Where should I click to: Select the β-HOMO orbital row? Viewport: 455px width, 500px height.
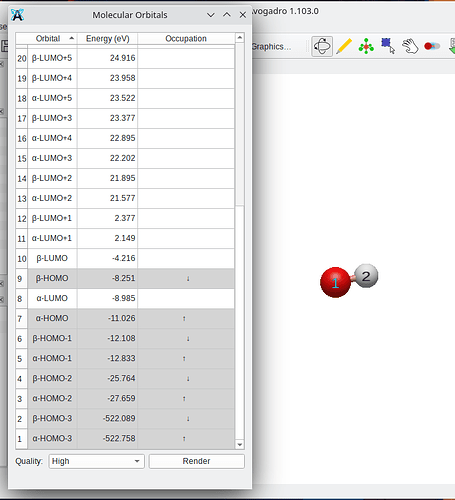[x=125, y=278]
